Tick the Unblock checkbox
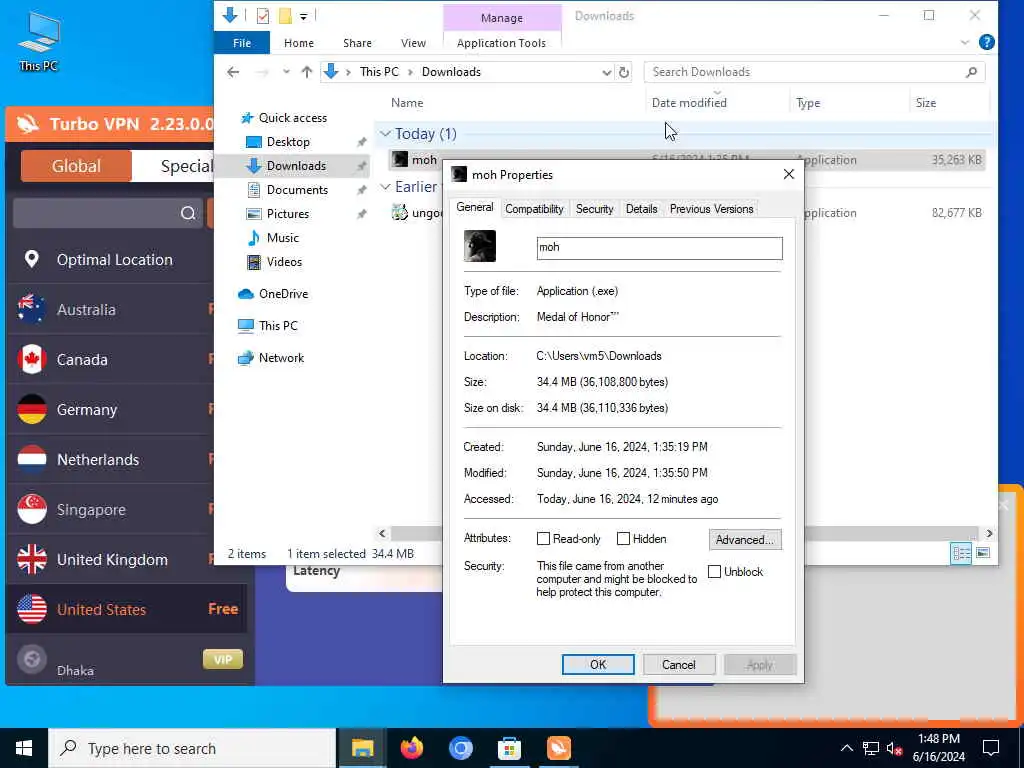This screenshot has width=1024, height=768. tap(714, 571)
